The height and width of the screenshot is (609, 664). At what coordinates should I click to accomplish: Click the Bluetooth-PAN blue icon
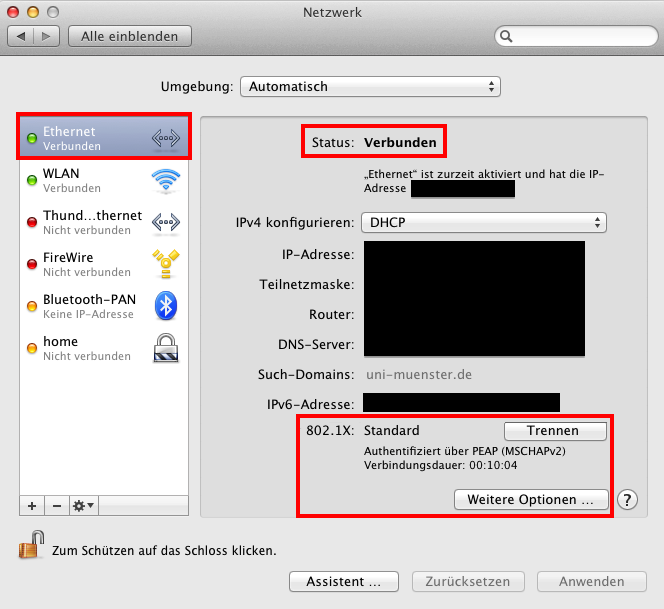[165, 306]
